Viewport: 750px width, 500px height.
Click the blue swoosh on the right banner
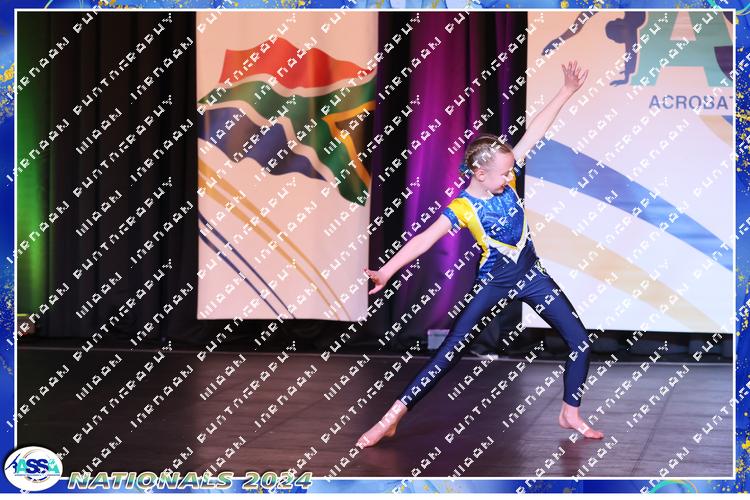click(640, 200)
